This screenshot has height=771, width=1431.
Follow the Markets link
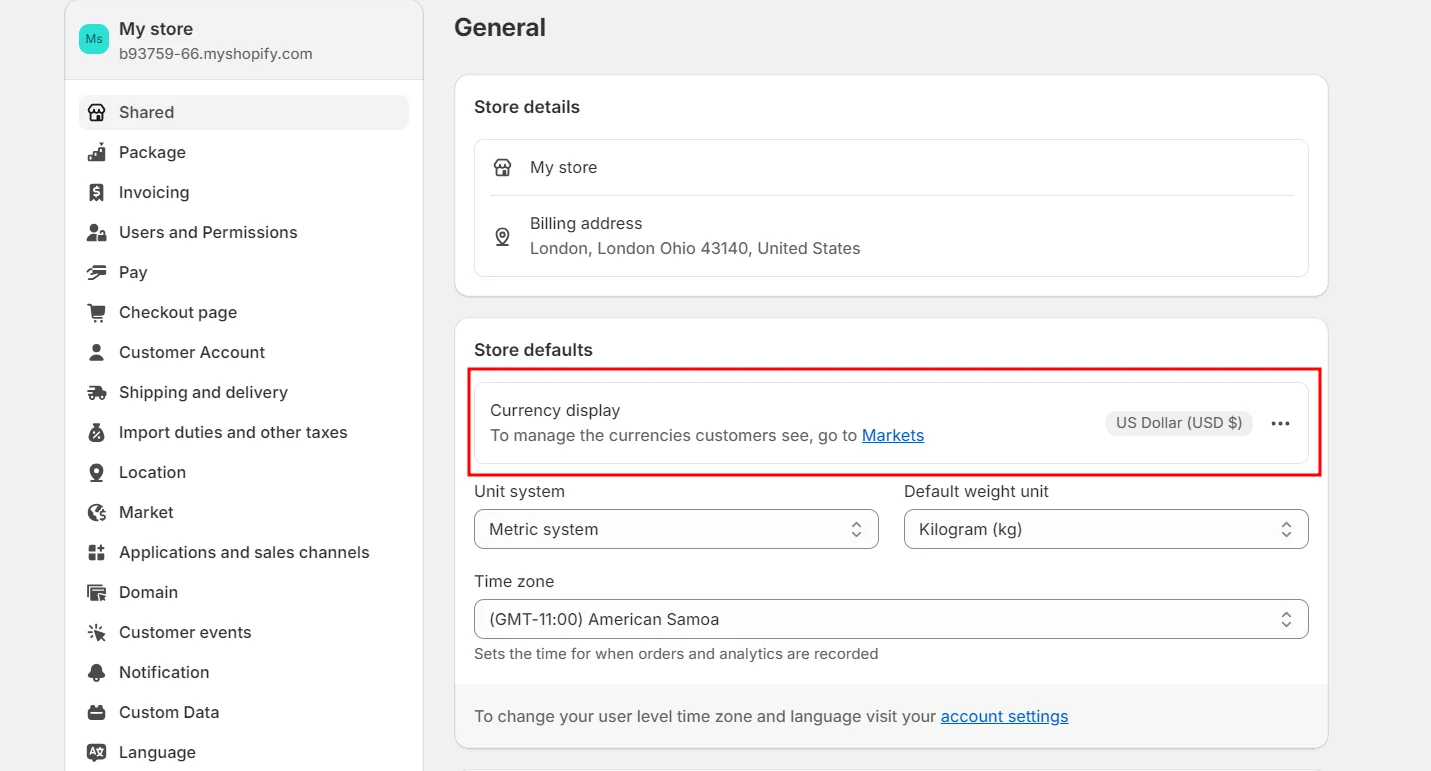(x=892, y=435)
